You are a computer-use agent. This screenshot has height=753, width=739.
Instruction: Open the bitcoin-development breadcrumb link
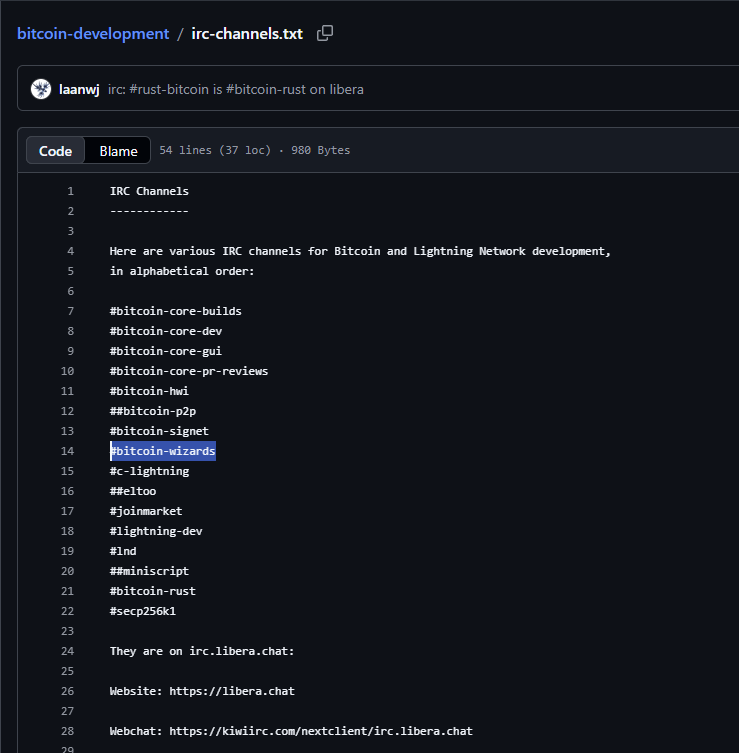click(93, 34)
